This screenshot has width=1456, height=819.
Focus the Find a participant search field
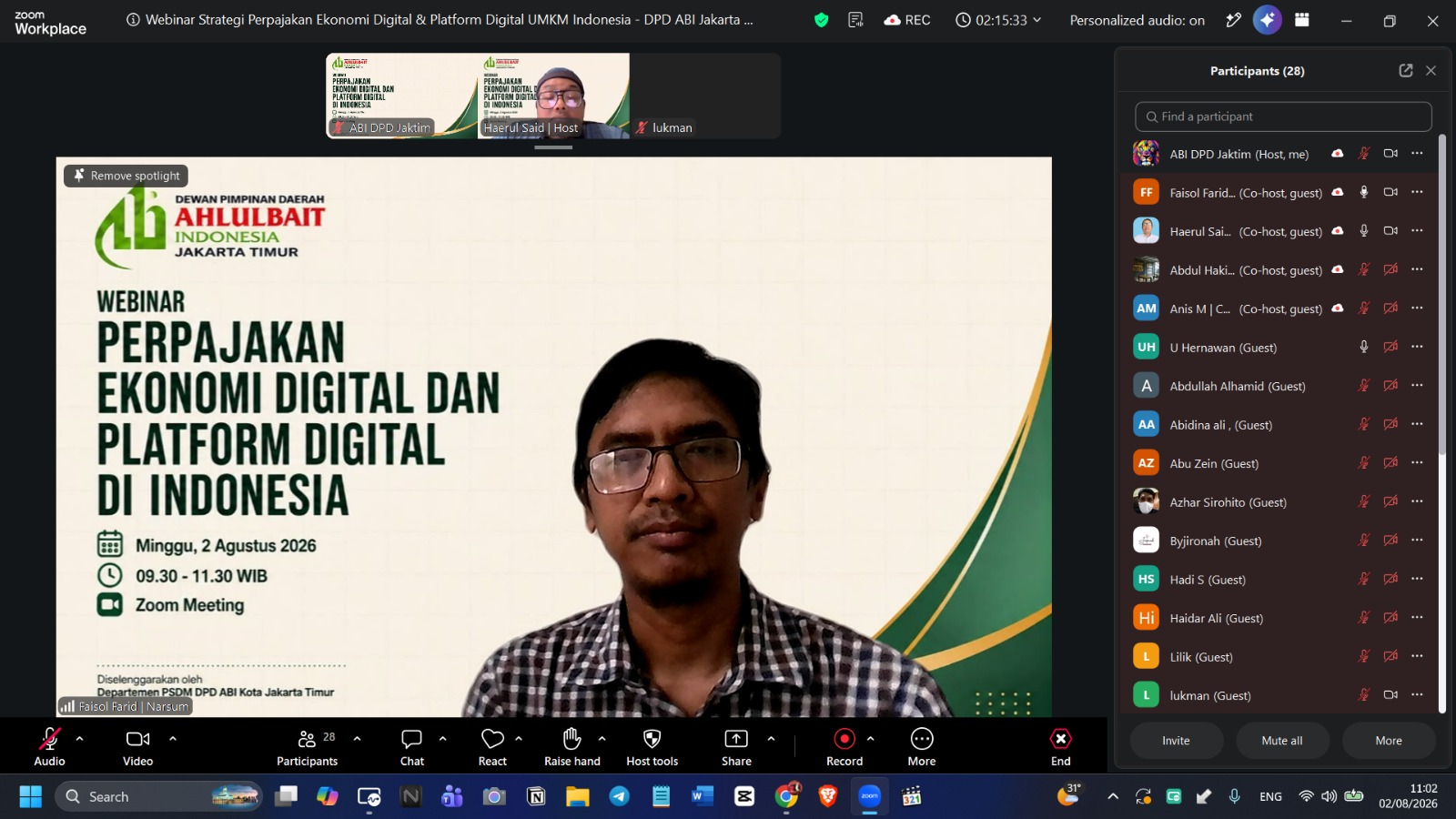pyautogui.click(x=1283, y=116)
